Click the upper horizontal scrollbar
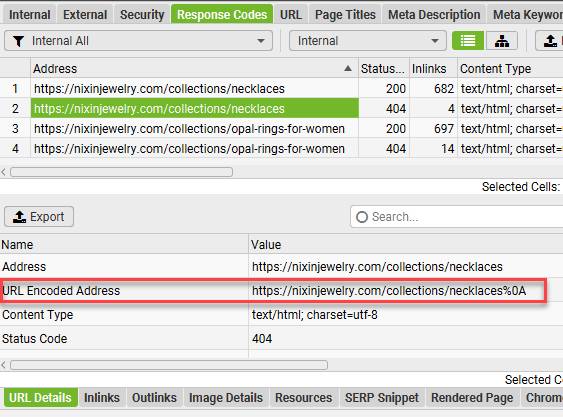Viewport: 563px width, 417px height. (121, 172)
